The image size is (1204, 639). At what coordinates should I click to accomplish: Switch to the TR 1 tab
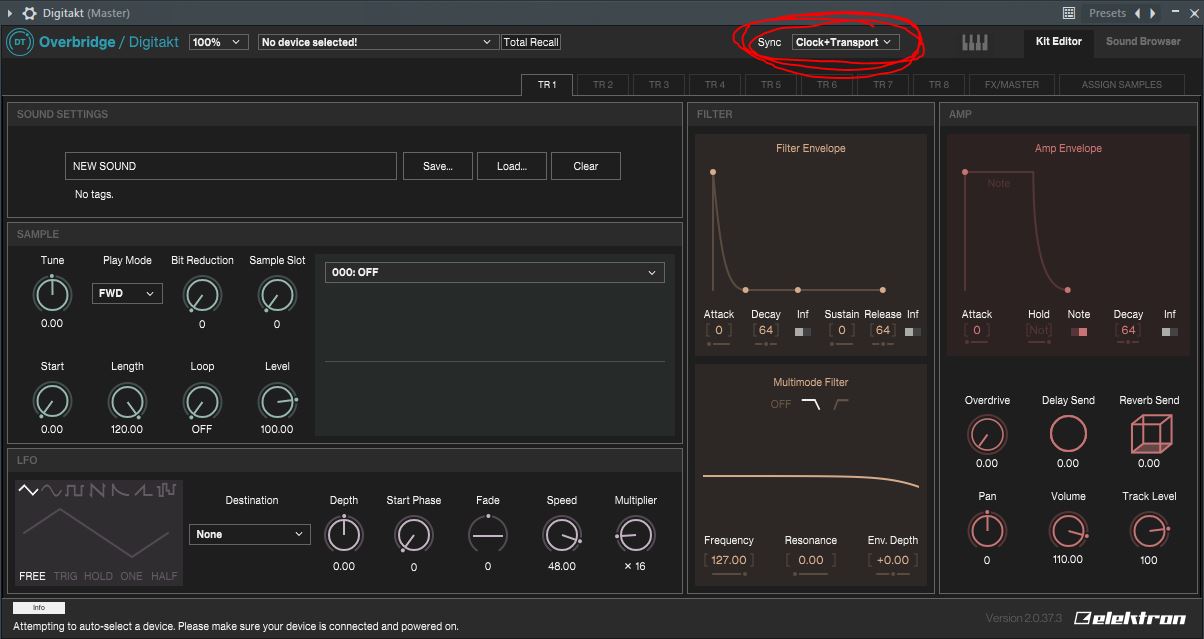pyautogui.click(x=547, y=85)
